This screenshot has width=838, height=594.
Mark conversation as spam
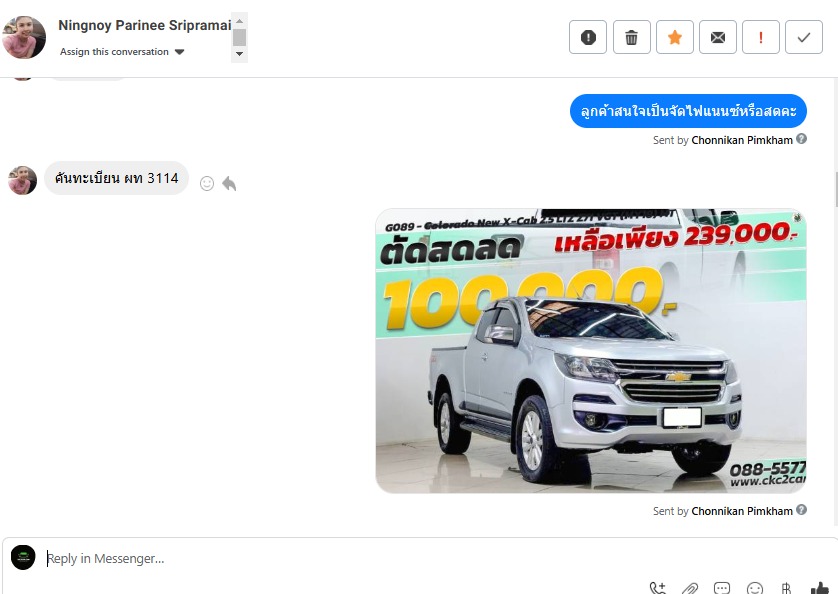[x=588, y=37]
